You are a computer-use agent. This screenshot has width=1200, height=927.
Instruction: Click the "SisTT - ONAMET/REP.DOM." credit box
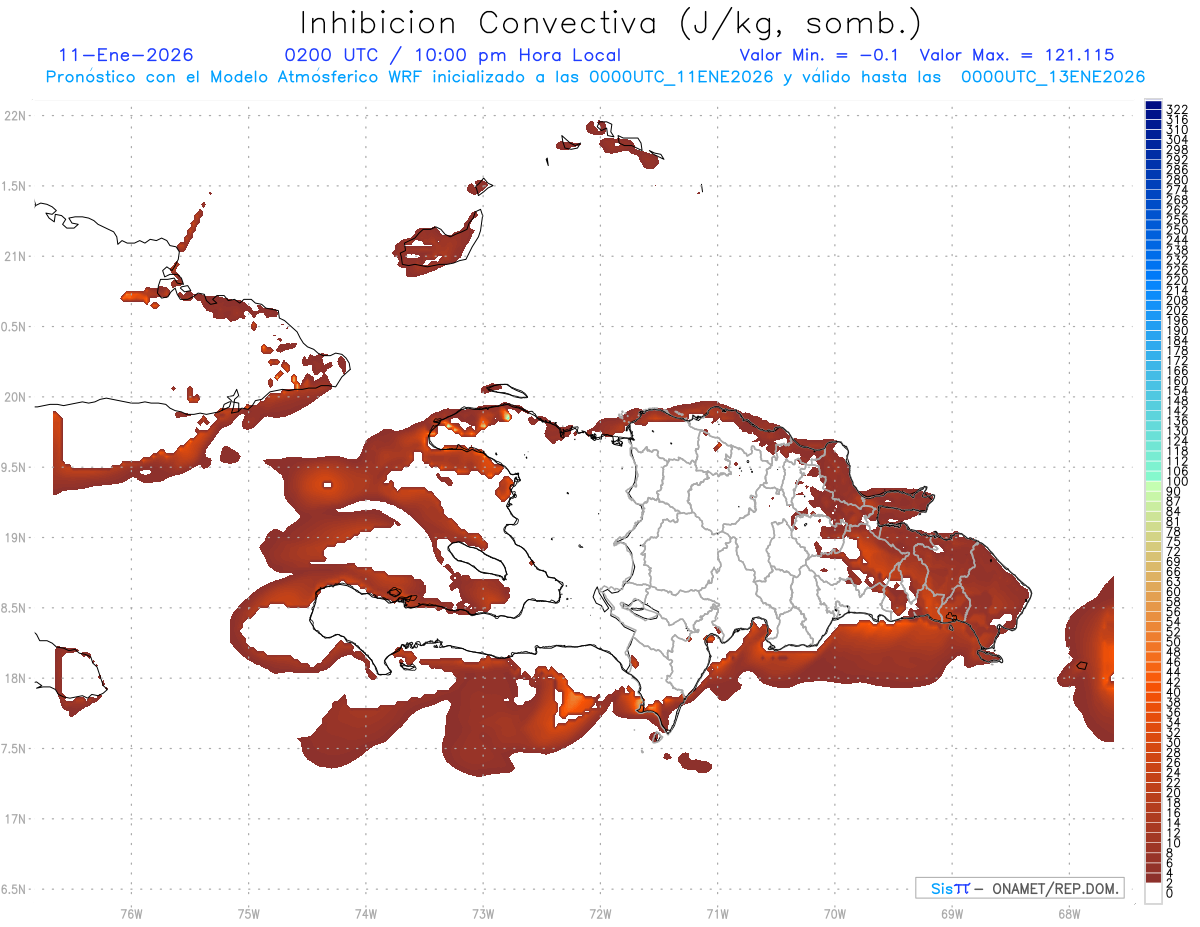coord(1019,888)
